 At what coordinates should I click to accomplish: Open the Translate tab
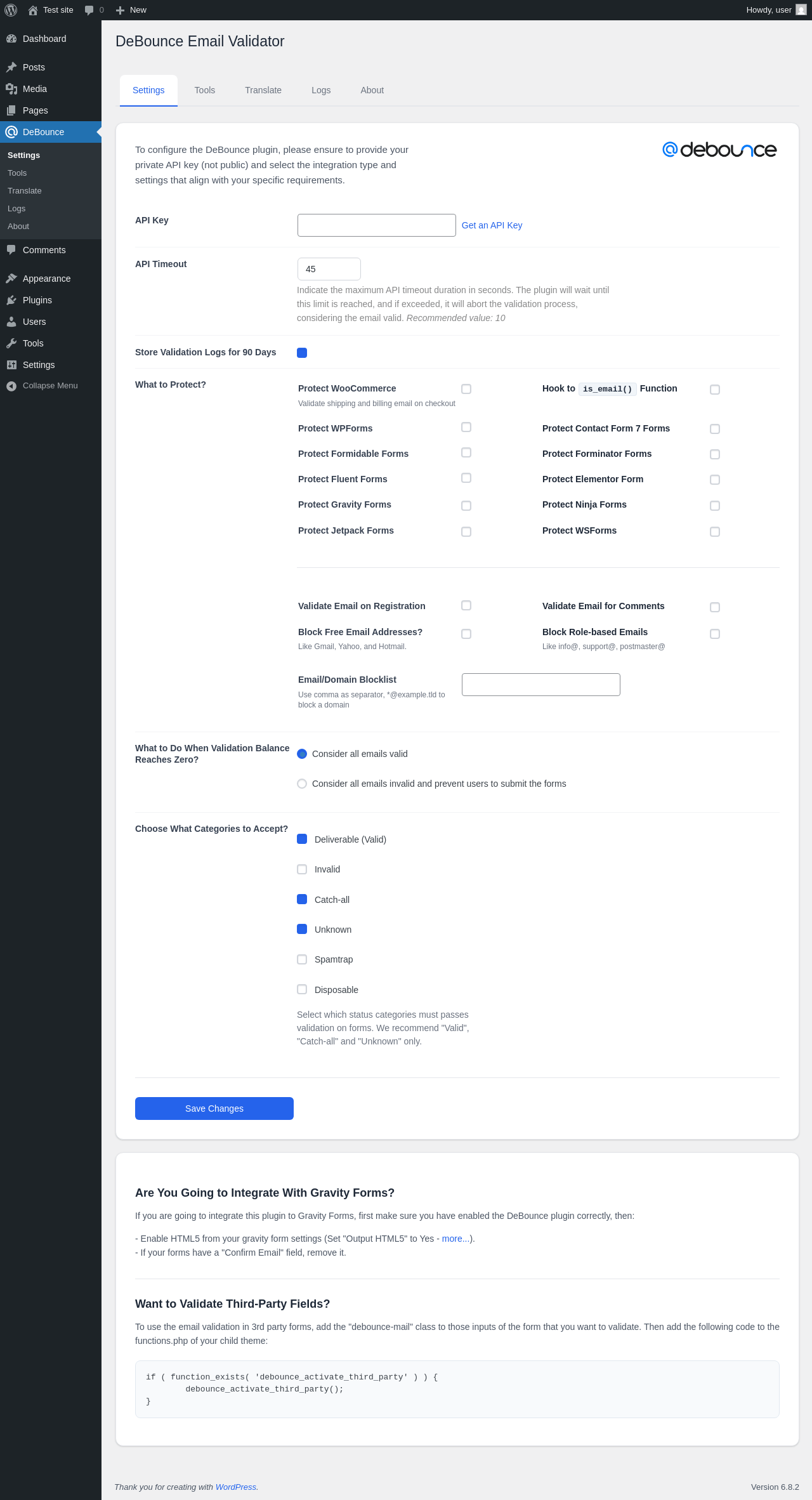[263, 90]
